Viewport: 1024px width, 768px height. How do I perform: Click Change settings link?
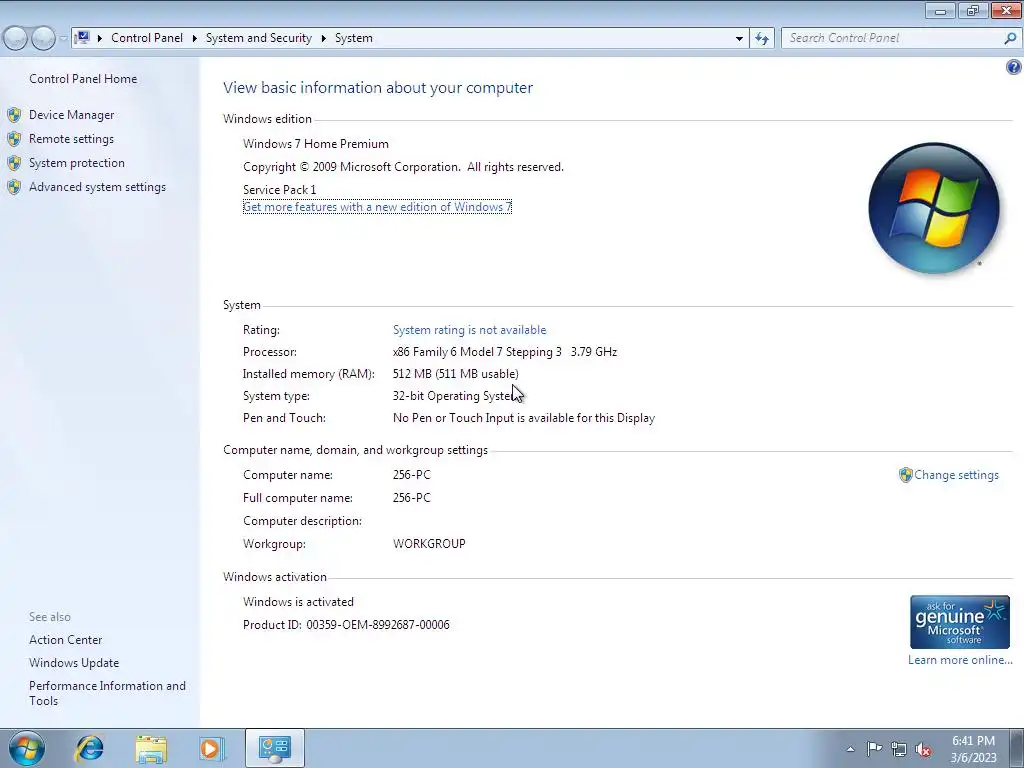click(x=956, y=475)
